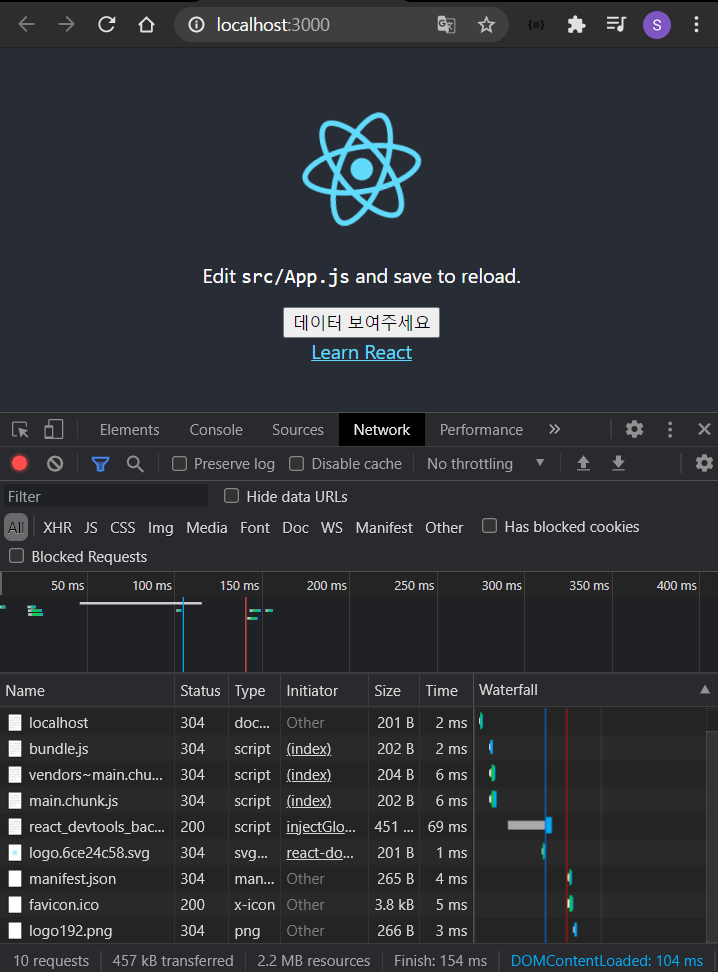Filter requests by Font
718x972 pixels.
255,528
